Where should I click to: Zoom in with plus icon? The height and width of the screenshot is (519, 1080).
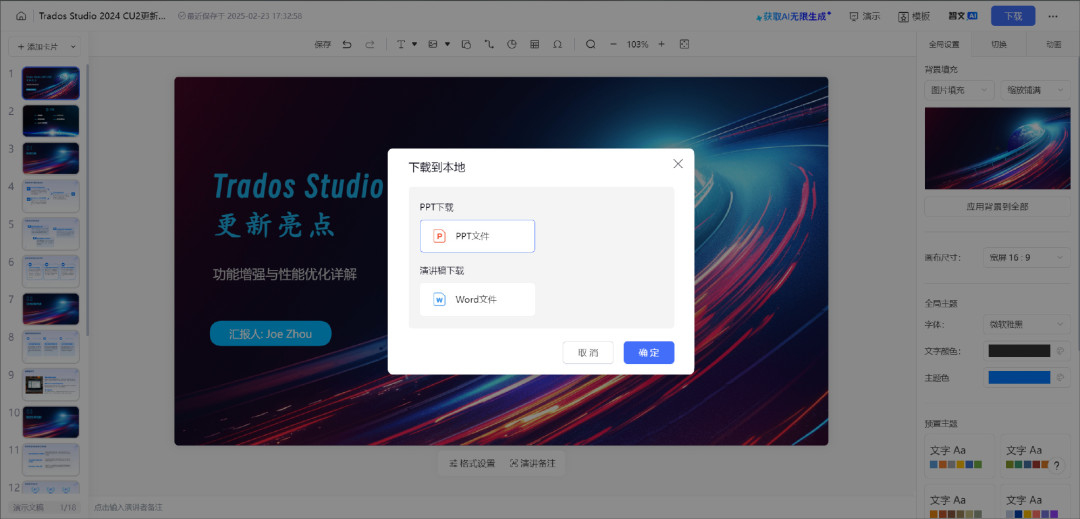point(661,44)
